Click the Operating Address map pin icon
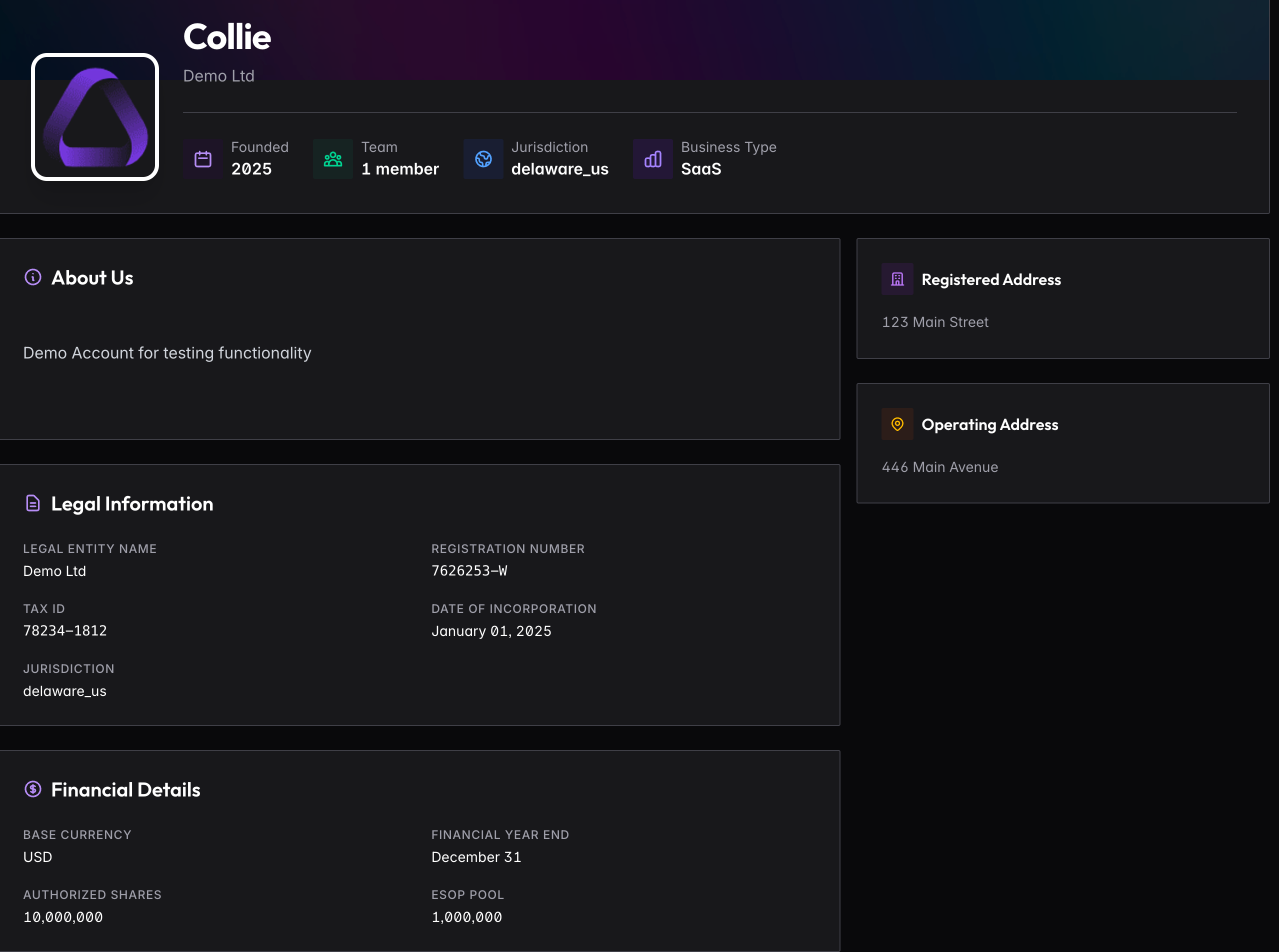The width and height of the screenshot is (1279, 952). [897, 424]
